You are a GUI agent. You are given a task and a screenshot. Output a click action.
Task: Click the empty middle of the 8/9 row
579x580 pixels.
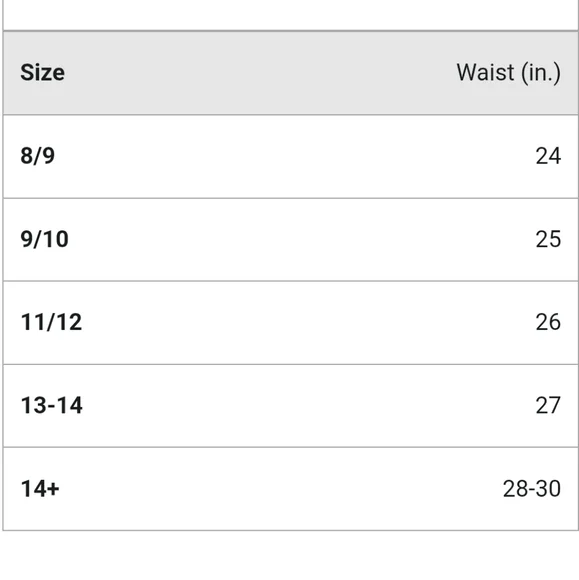(290, 156)
